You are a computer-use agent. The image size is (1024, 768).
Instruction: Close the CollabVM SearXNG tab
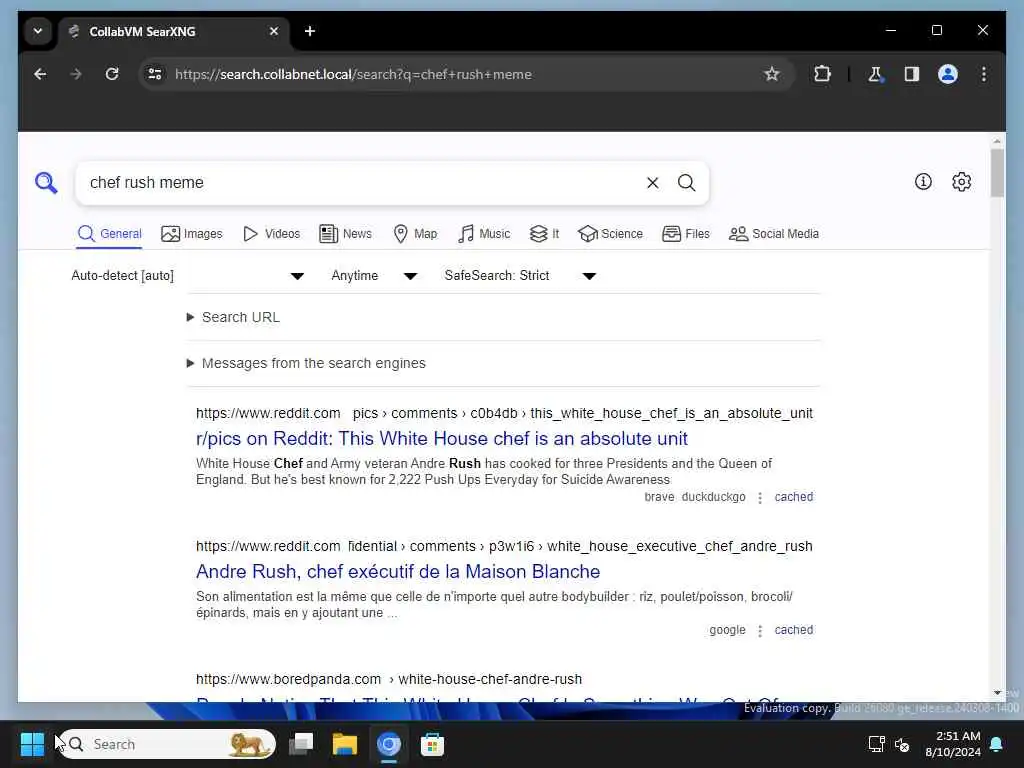(274, 31)
